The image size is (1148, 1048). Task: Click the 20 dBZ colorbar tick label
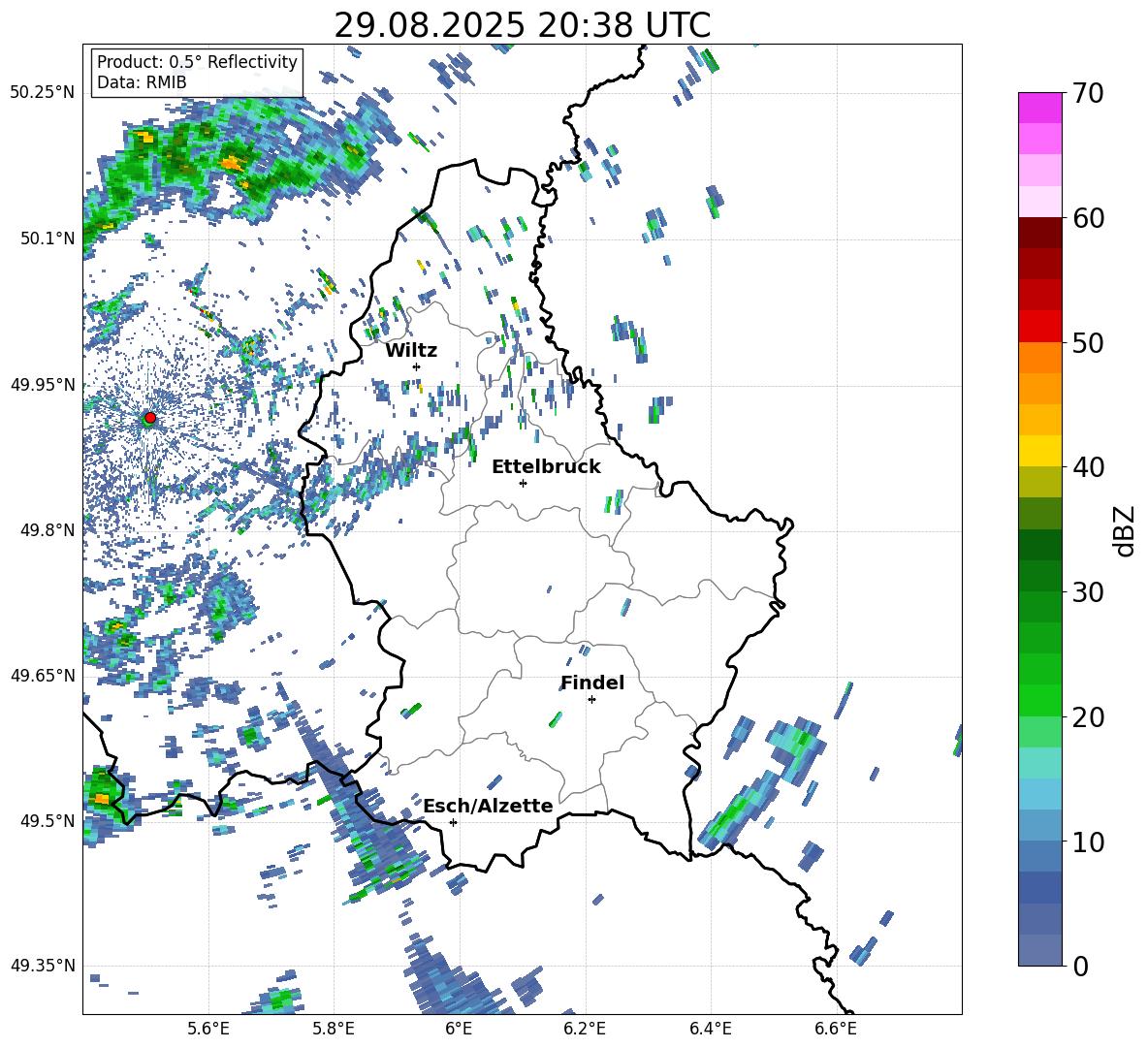(1087, 716)
